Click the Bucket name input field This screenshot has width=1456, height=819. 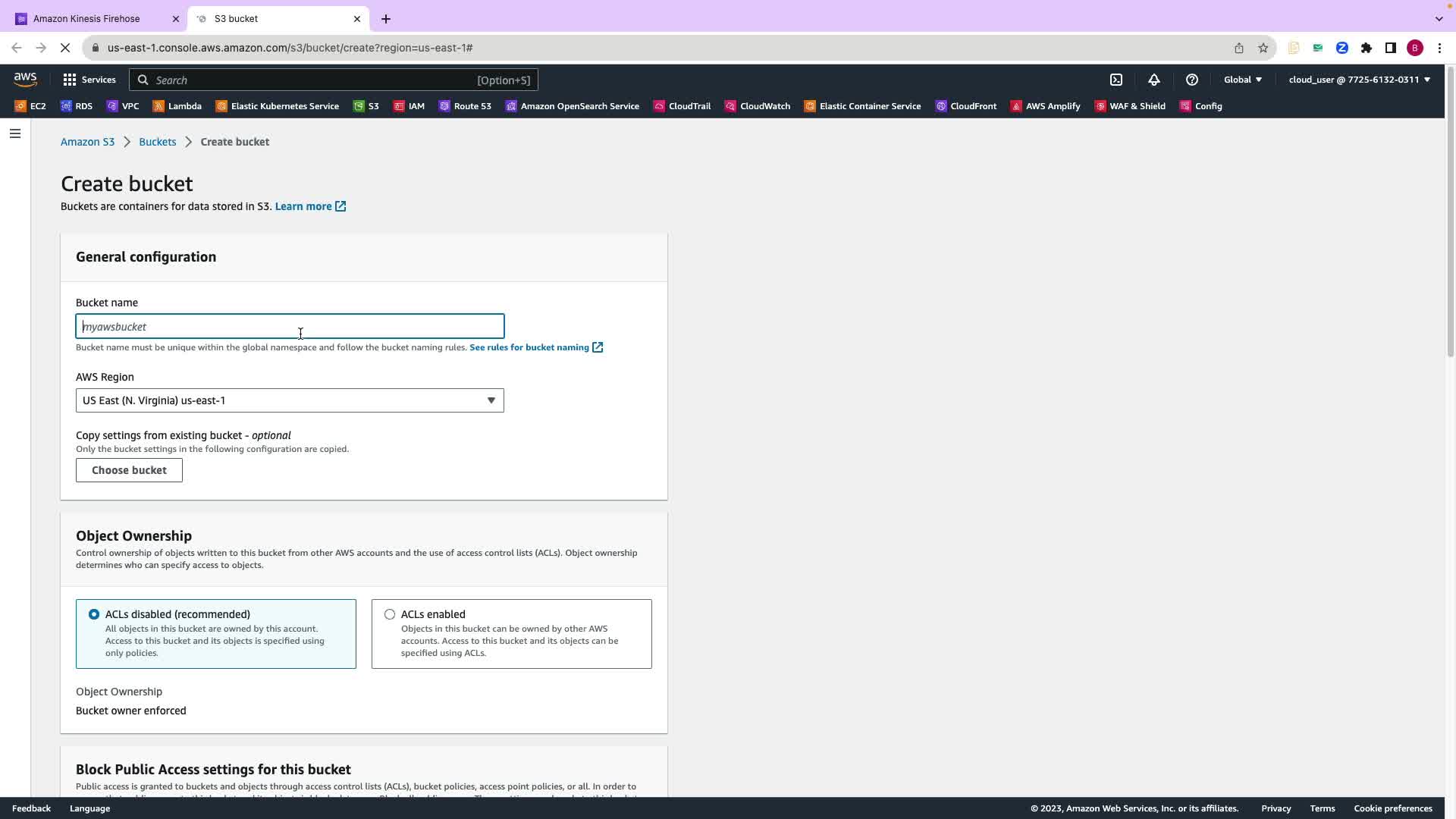[x=290, y=327]
